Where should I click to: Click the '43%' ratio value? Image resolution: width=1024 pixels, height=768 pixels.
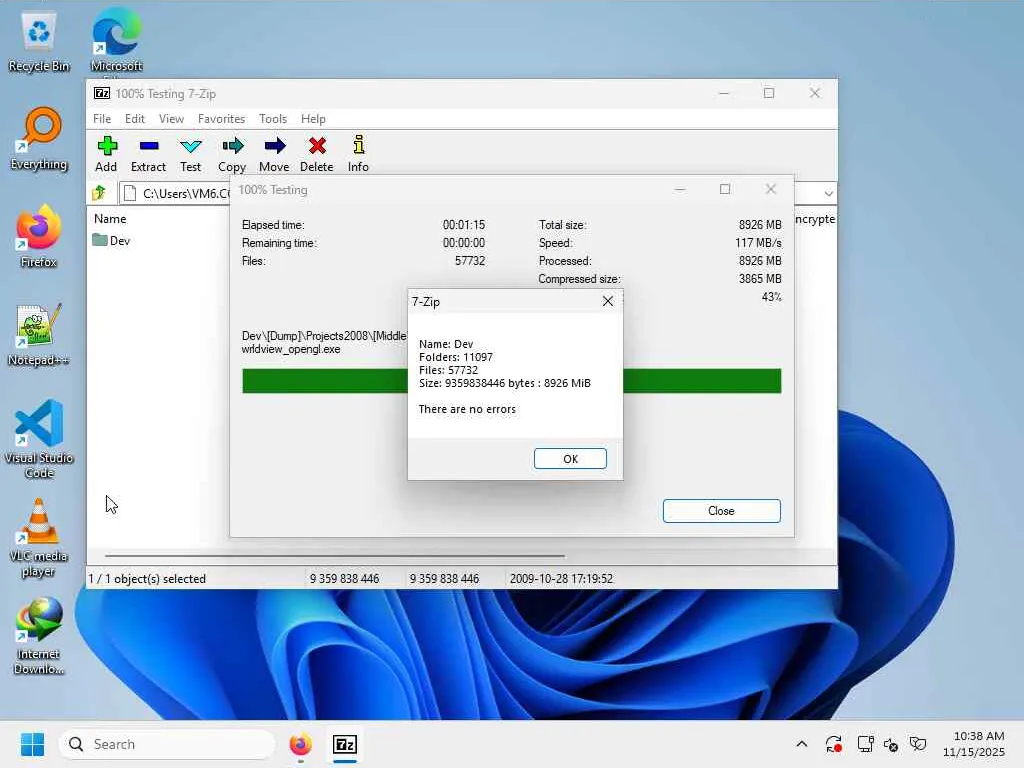pos(771,296)
